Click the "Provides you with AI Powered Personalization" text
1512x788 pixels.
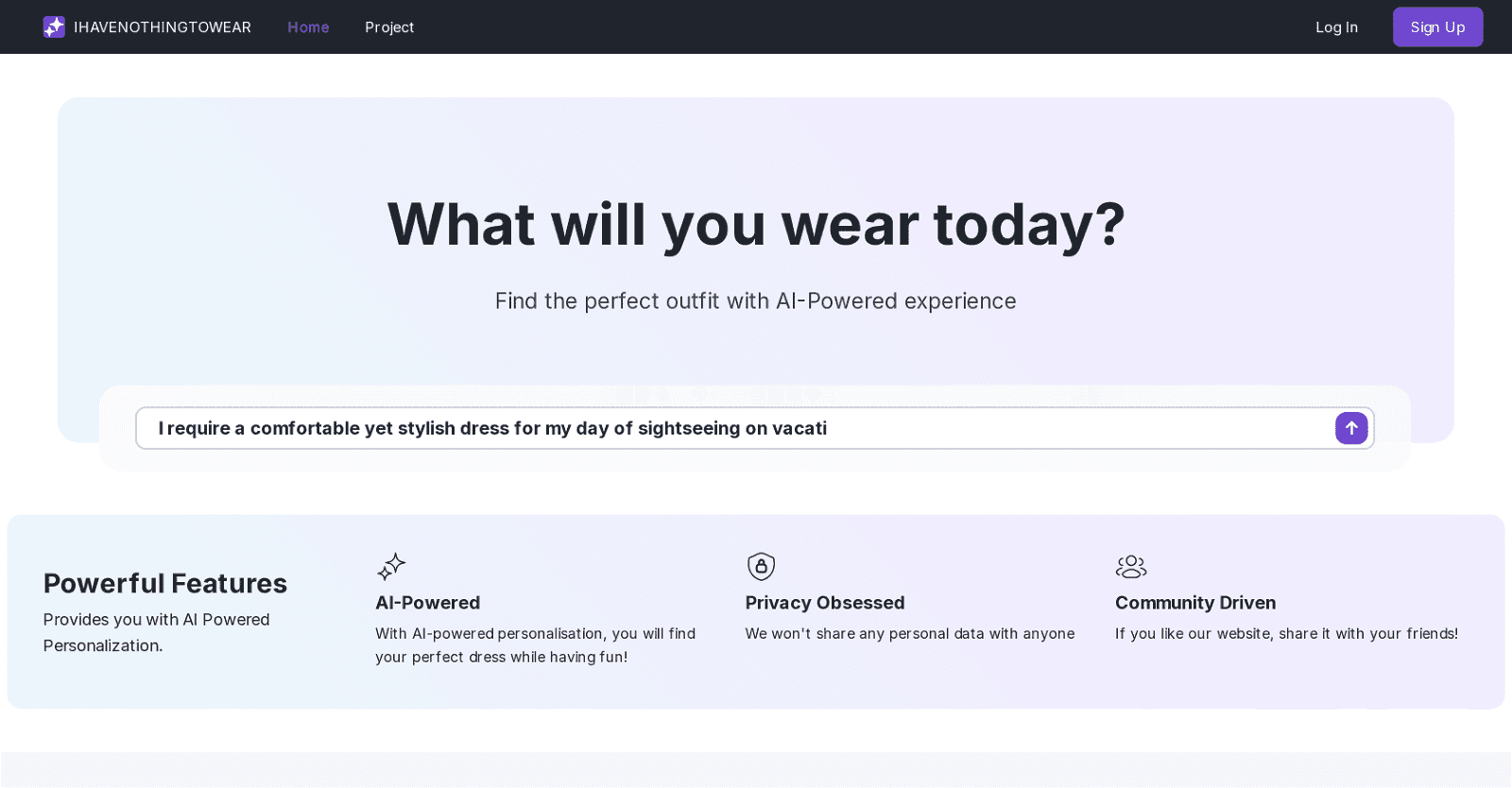[157, 633]
